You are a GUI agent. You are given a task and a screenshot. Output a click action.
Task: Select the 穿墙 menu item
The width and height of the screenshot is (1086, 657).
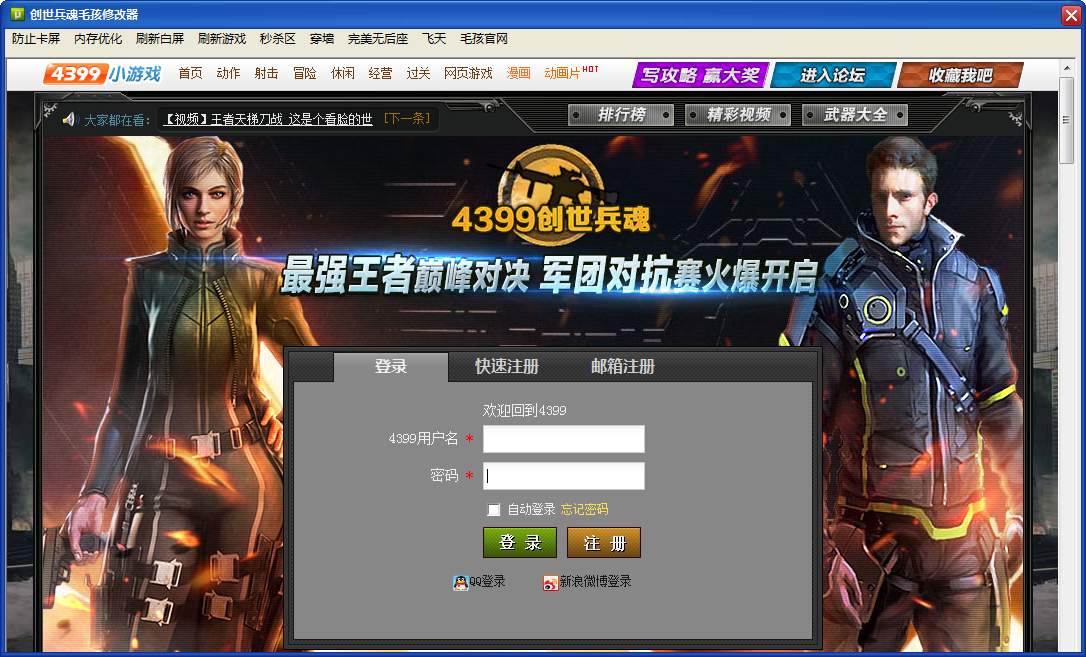(321, 39)
